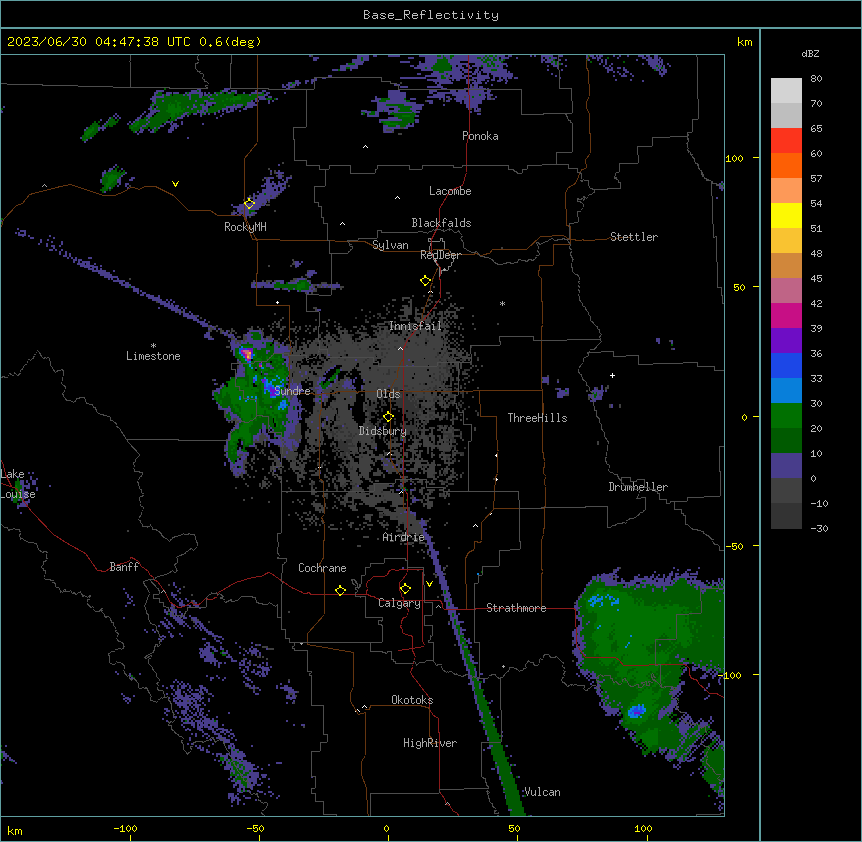This screenshot has width=862, height=842.
Task: Select the blue legend swatch between 36 and 33
Action: click(786, 365)
